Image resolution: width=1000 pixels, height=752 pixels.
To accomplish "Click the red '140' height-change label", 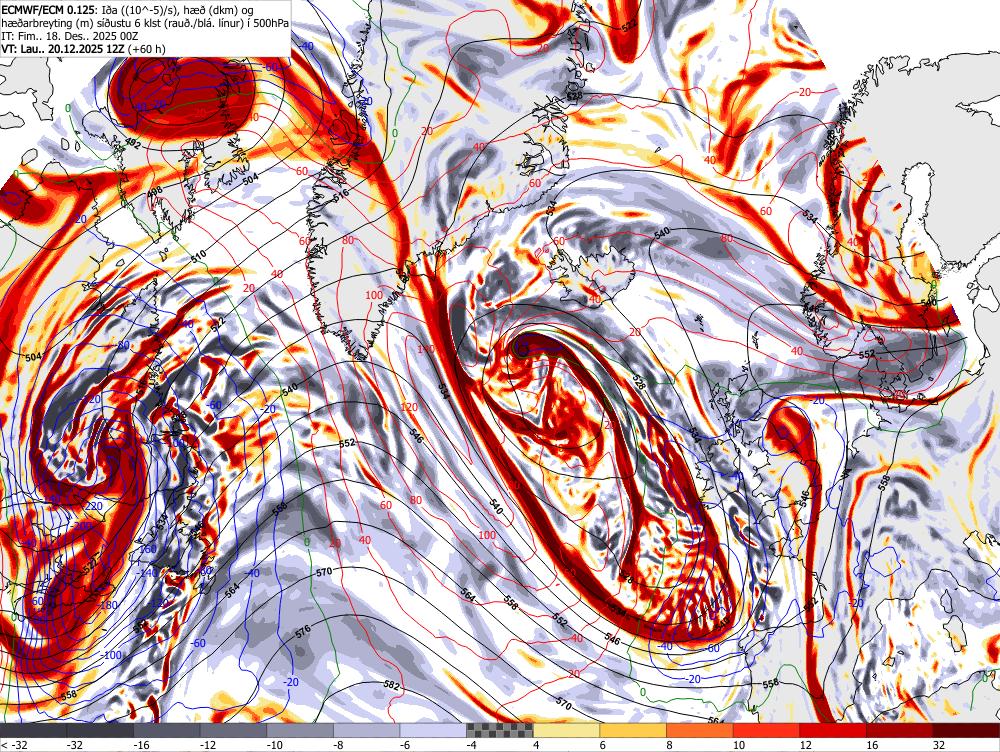I will coord(425,349).
